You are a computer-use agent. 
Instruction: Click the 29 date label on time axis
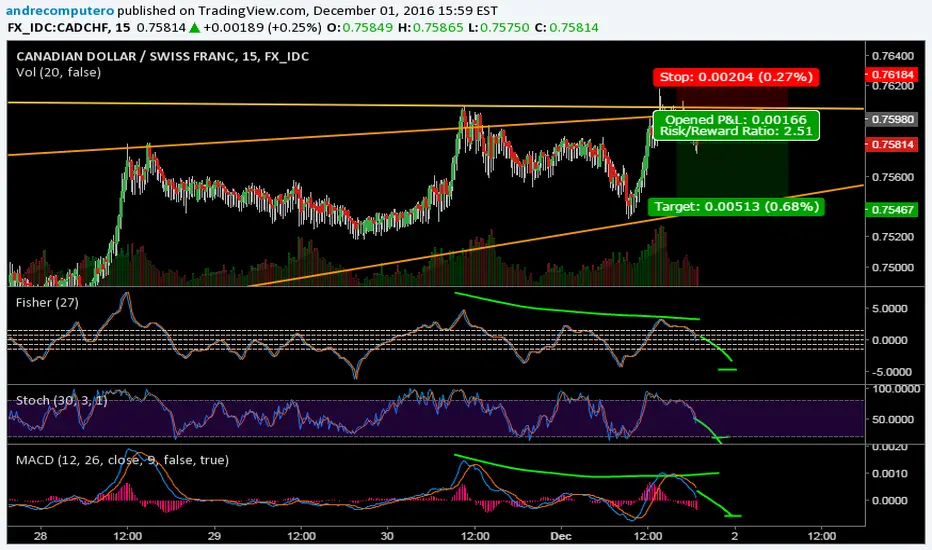click(x=214, y=536)
